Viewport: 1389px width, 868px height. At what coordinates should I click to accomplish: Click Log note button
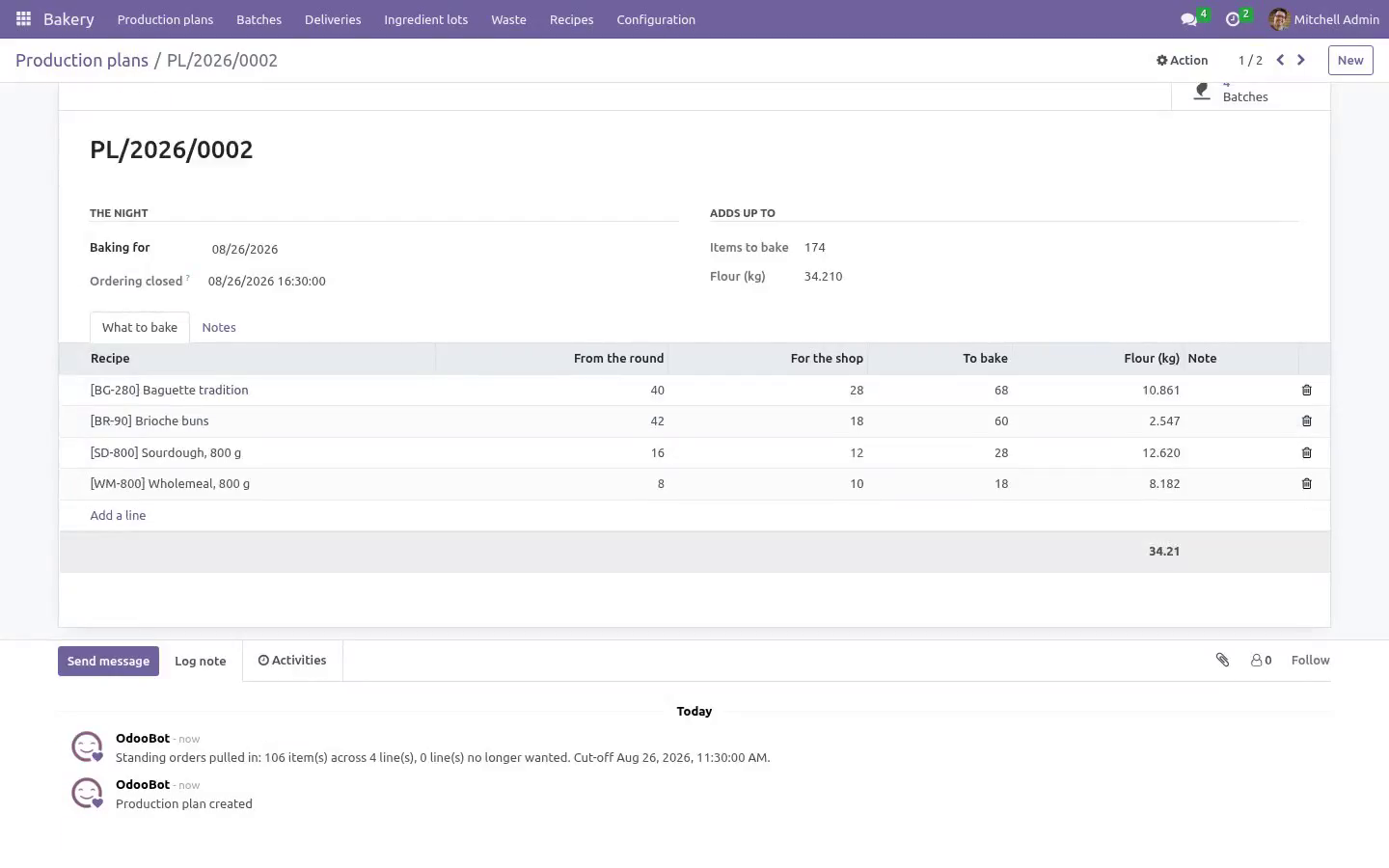pos(201,661)
